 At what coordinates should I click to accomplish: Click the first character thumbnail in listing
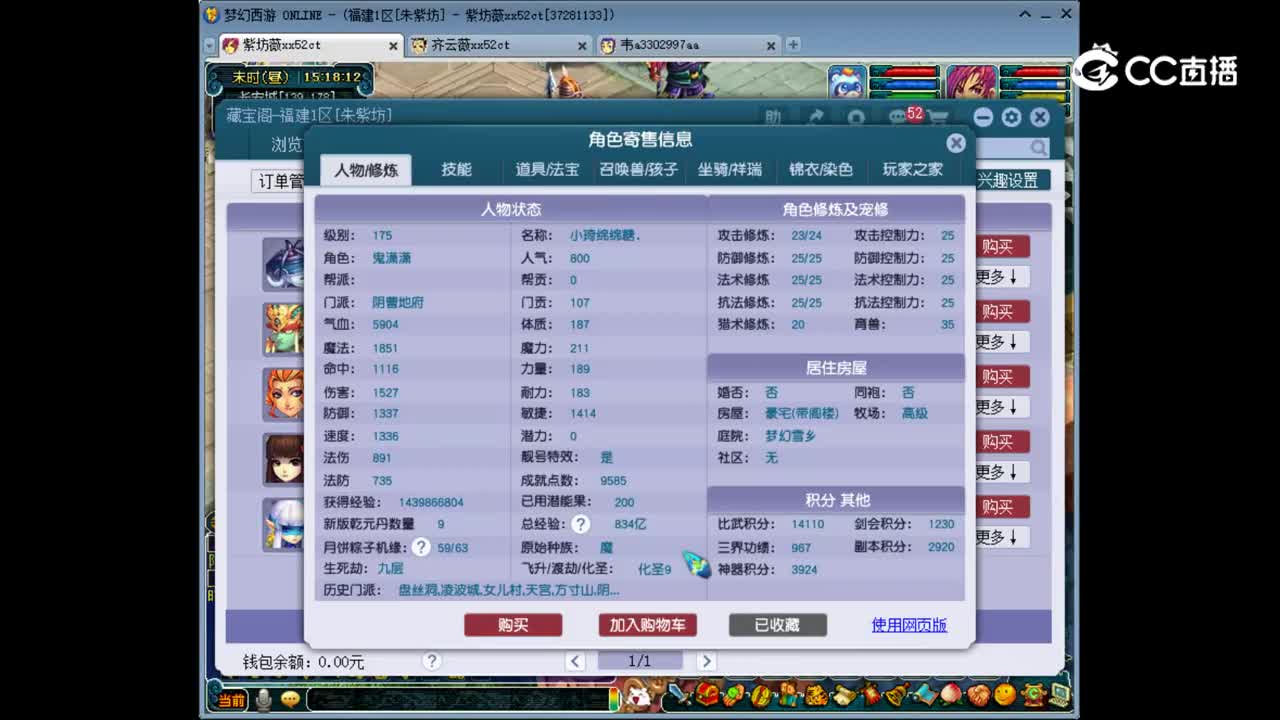click(283, 264)
